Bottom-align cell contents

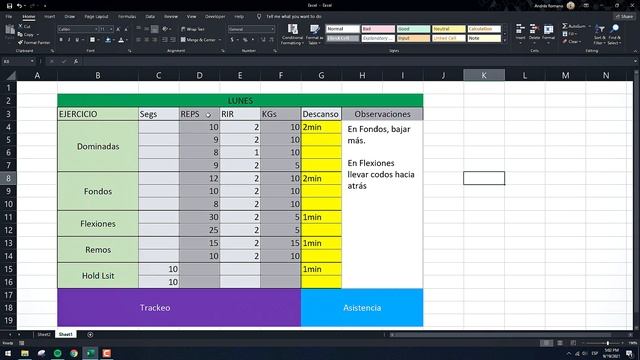click(155, 29)
